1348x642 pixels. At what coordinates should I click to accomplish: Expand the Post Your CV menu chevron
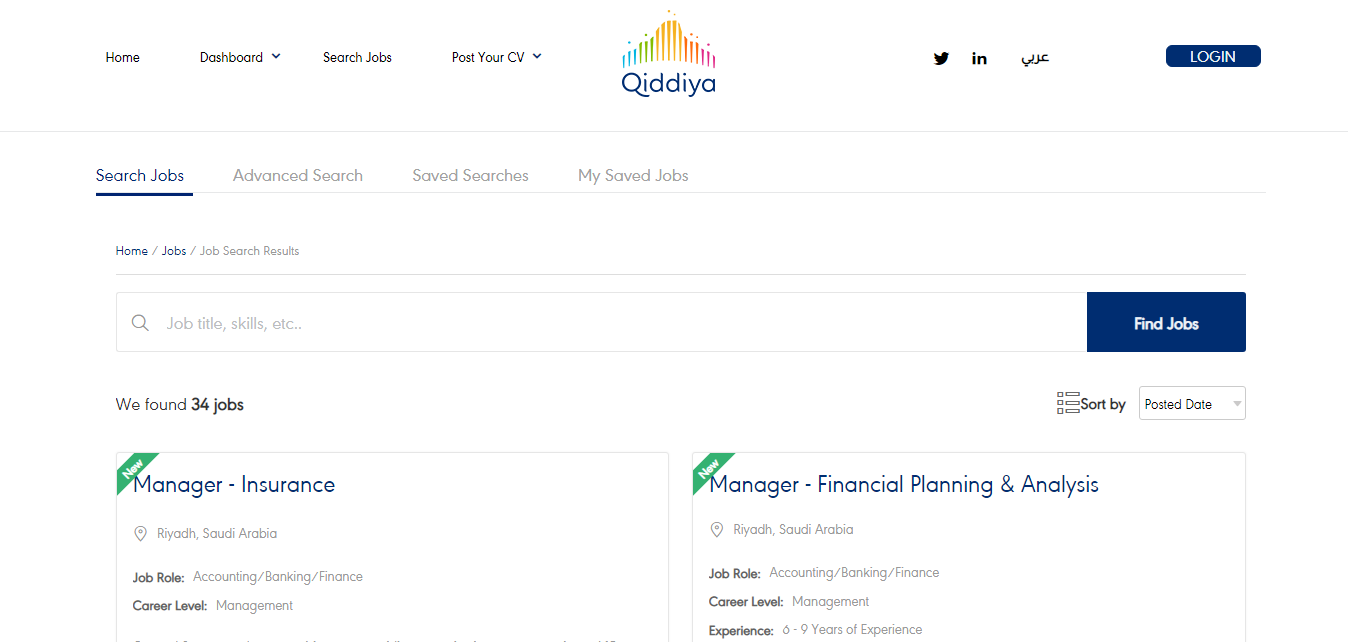coord(537,57)
